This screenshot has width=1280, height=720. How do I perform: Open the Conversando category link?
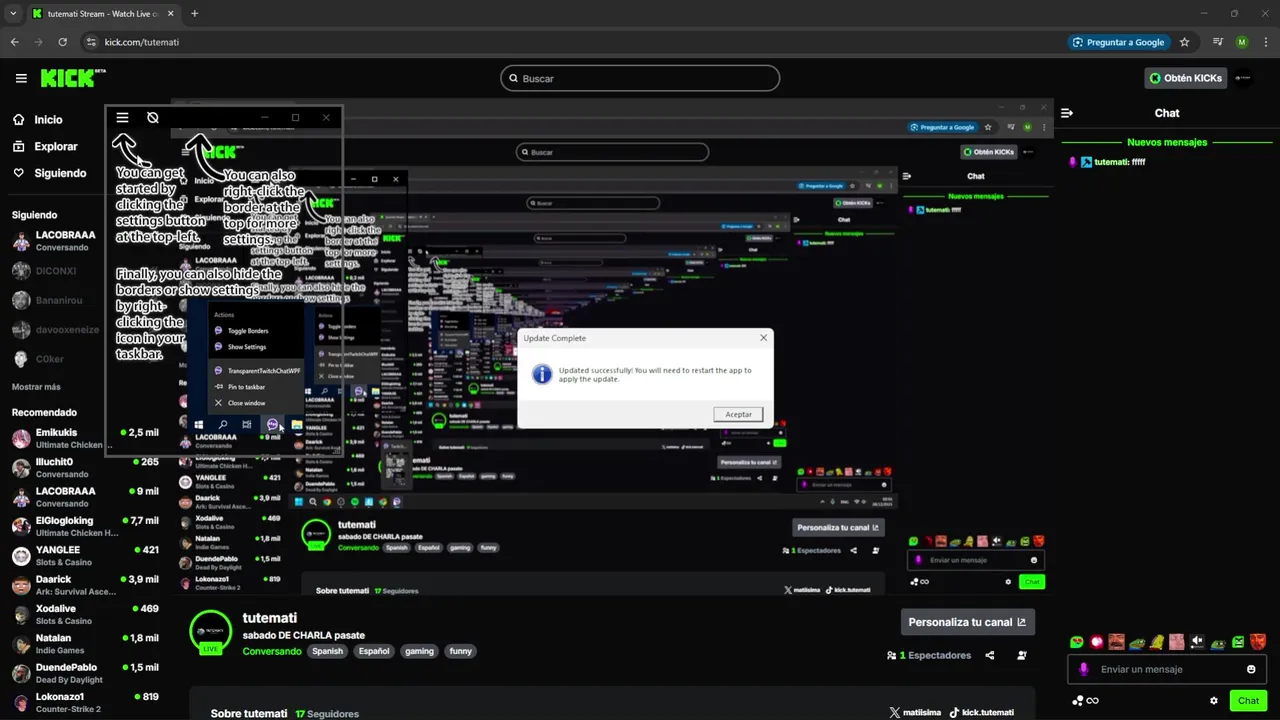pyautogui.click(x=272, y=651)
